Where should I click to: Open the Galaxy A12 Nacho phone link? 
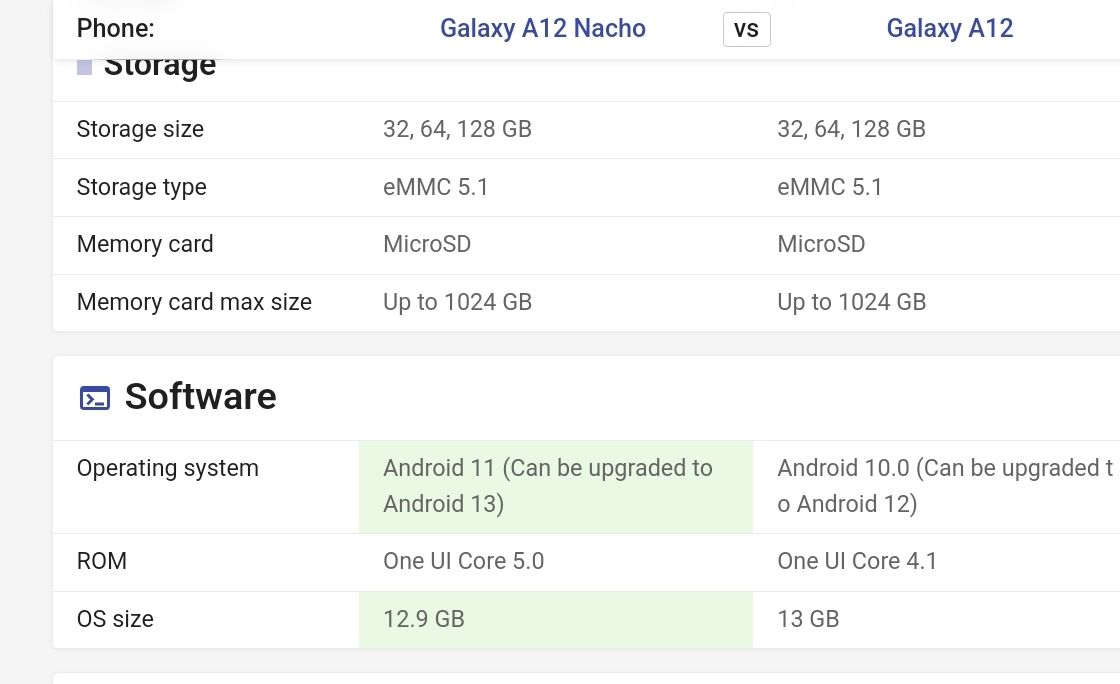(x=542, y=28)
